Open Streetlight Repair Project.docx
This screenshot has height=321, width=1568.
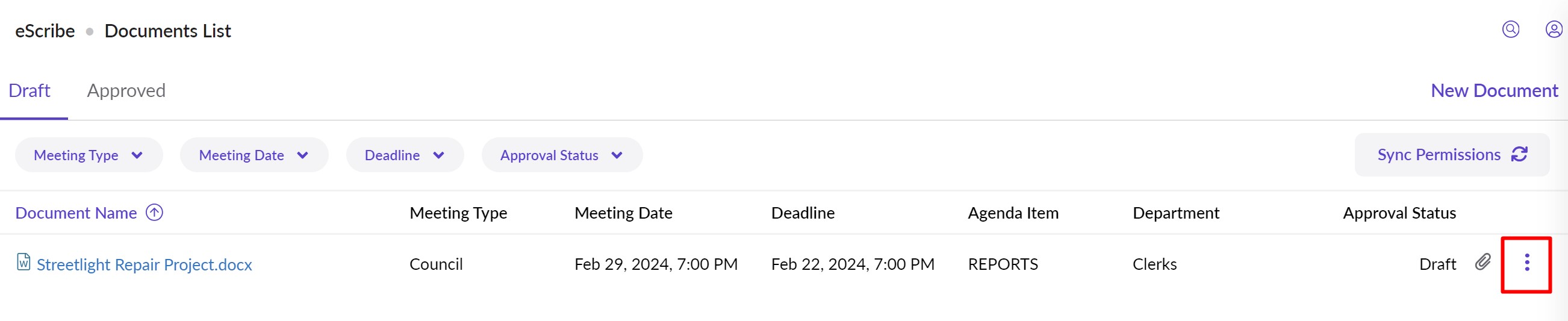pyautogui.click(x=145, y=265)
